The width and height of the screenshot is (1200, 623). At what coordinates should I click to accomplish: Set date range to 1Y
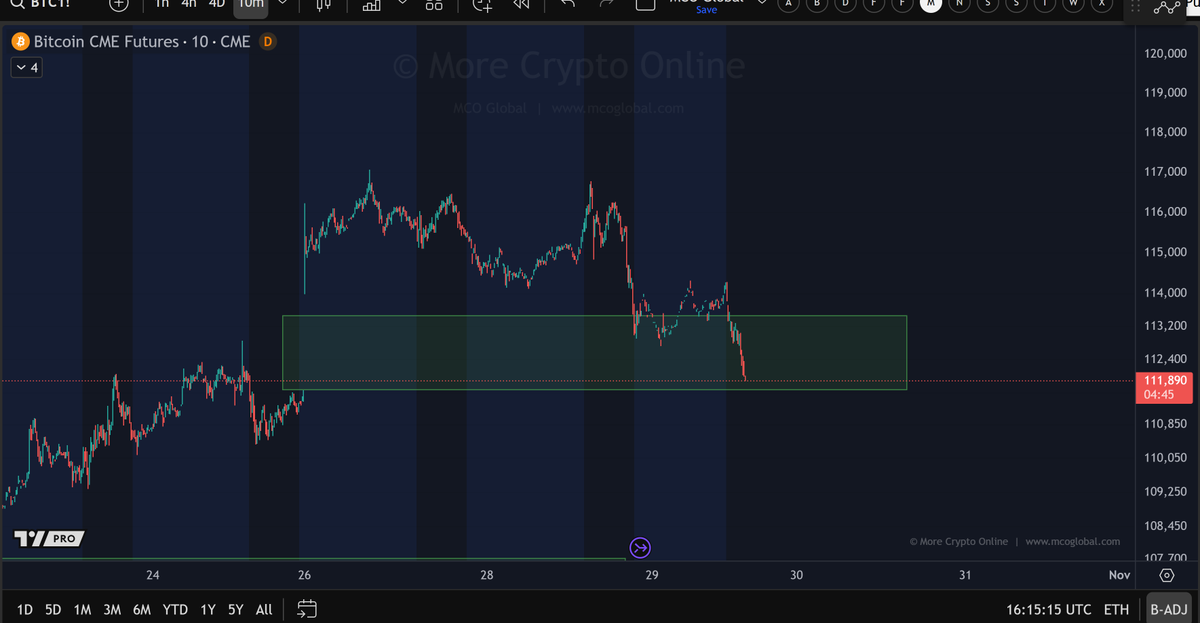[207, 609]
